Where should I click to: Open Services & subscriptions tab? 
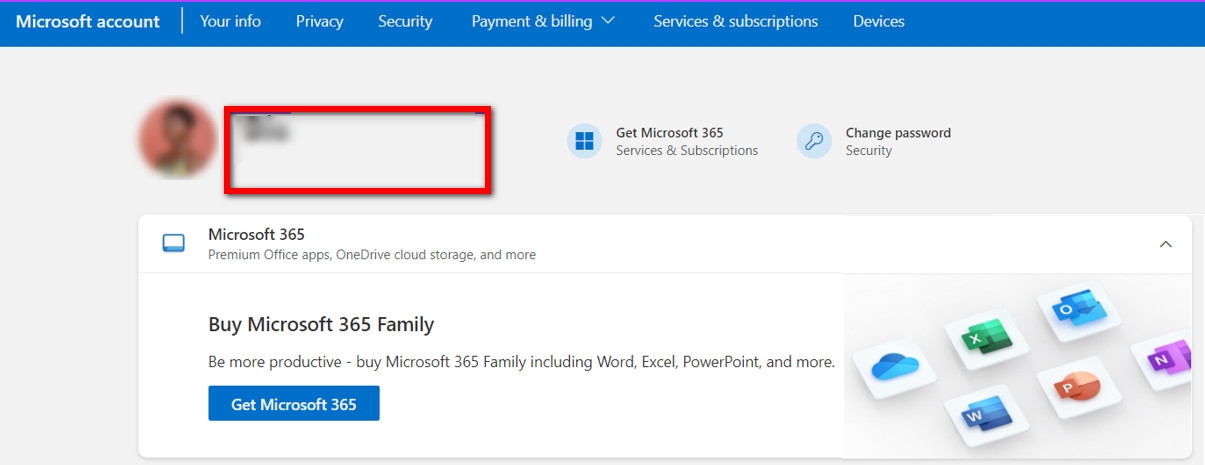click(736, 21)
